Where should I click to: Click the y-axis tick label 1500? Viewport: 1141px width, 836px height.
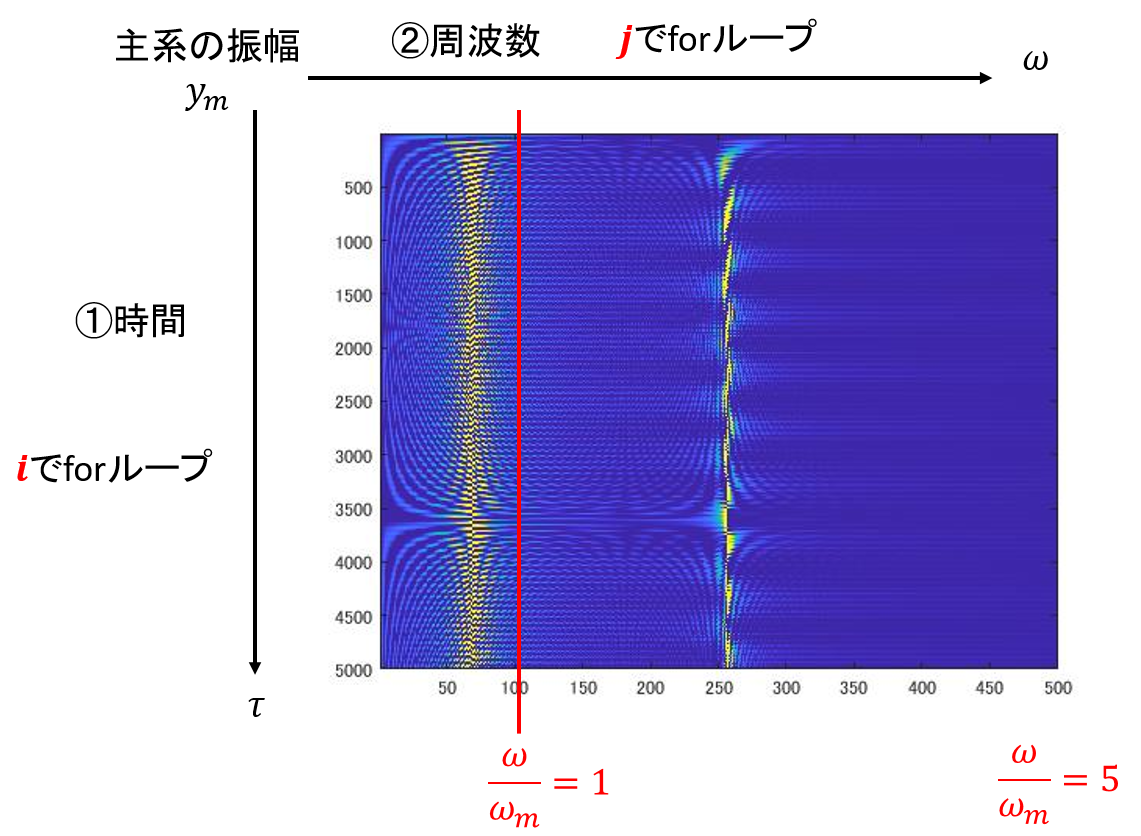tap(354, 295)
